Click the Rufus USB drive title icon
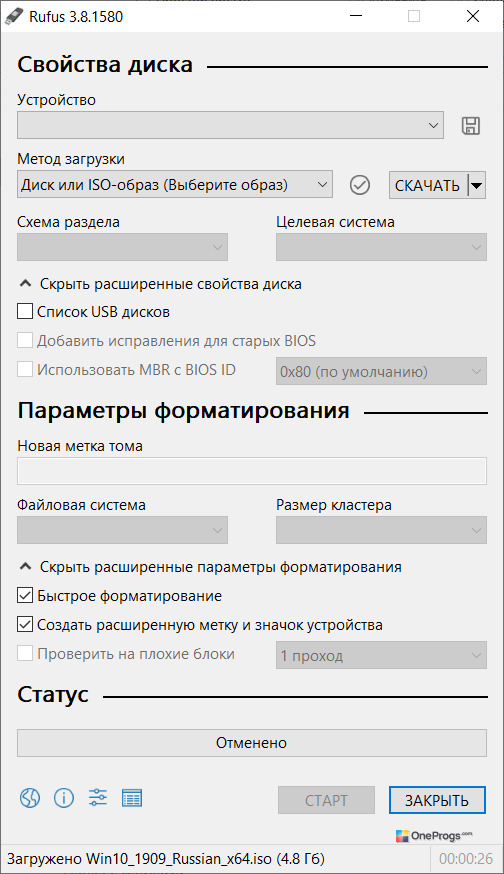The image size is (504, 874). coord(14,16)
